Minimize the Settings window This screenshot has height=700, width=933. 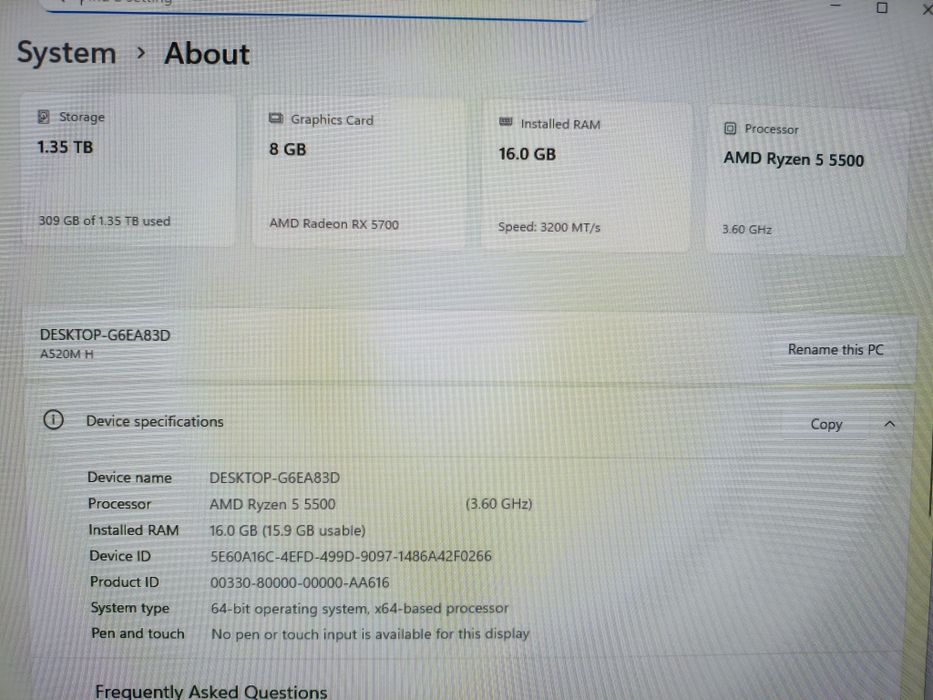pos(835,5)
